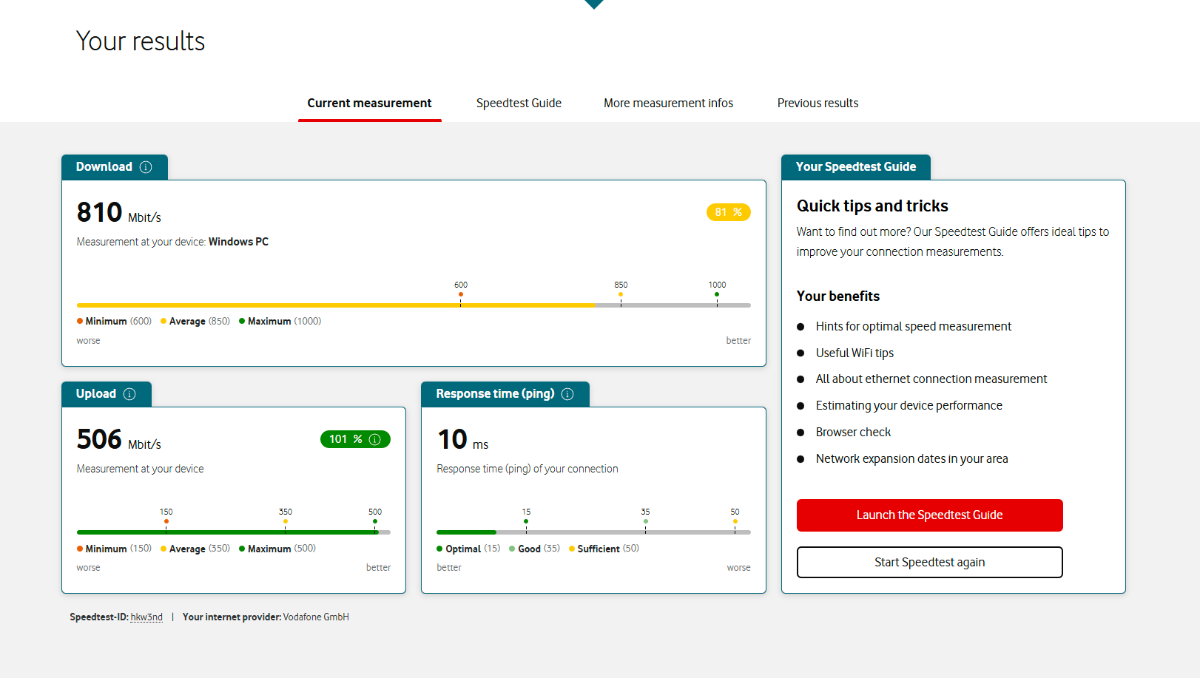Click the 810 Mbit/s download value
The width and height of the screenshot is (1200, 678).
coord(119,213)
